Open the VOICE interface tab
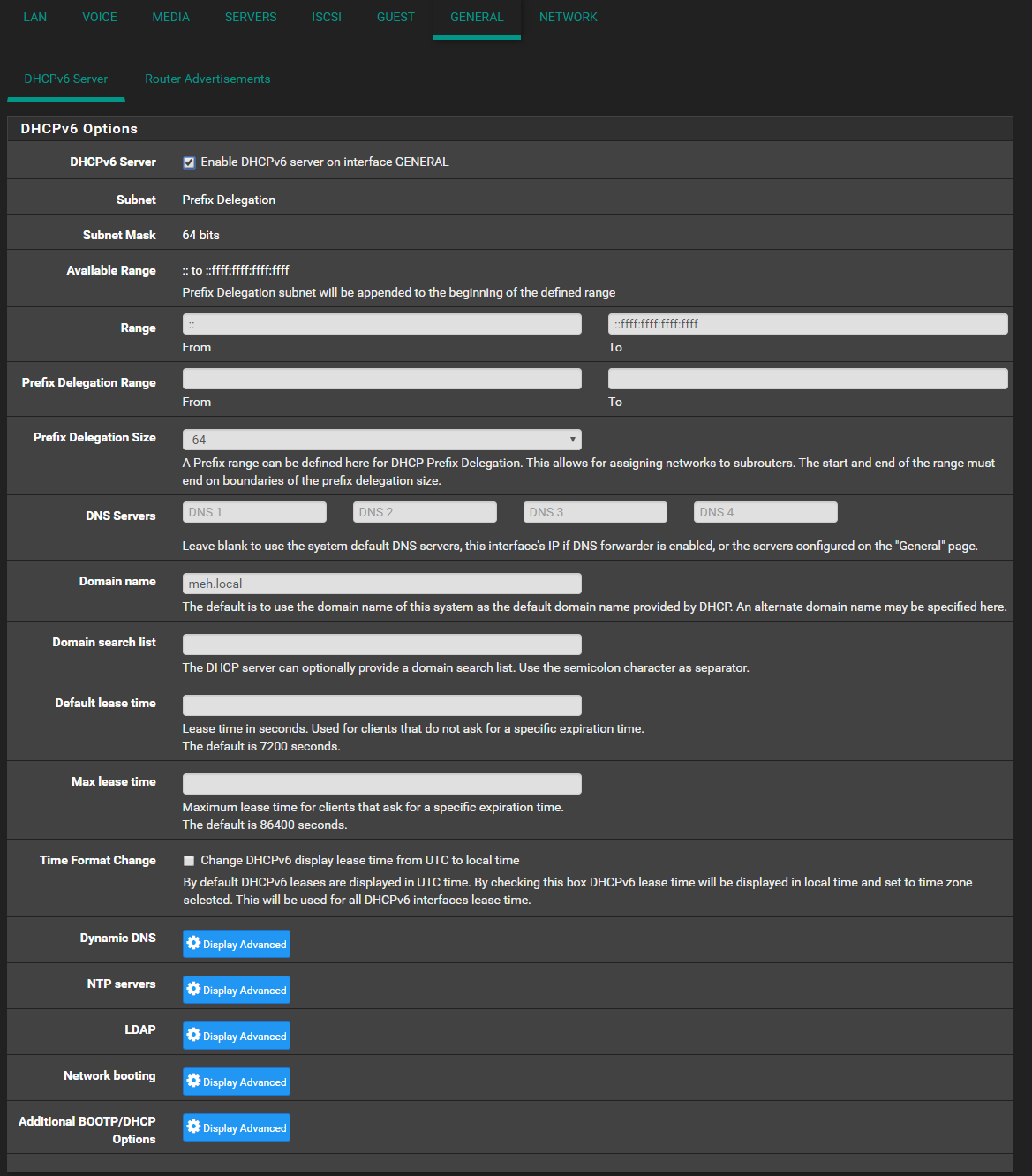The width and height of the screenshot is (1032, 1176). point(100,18)
